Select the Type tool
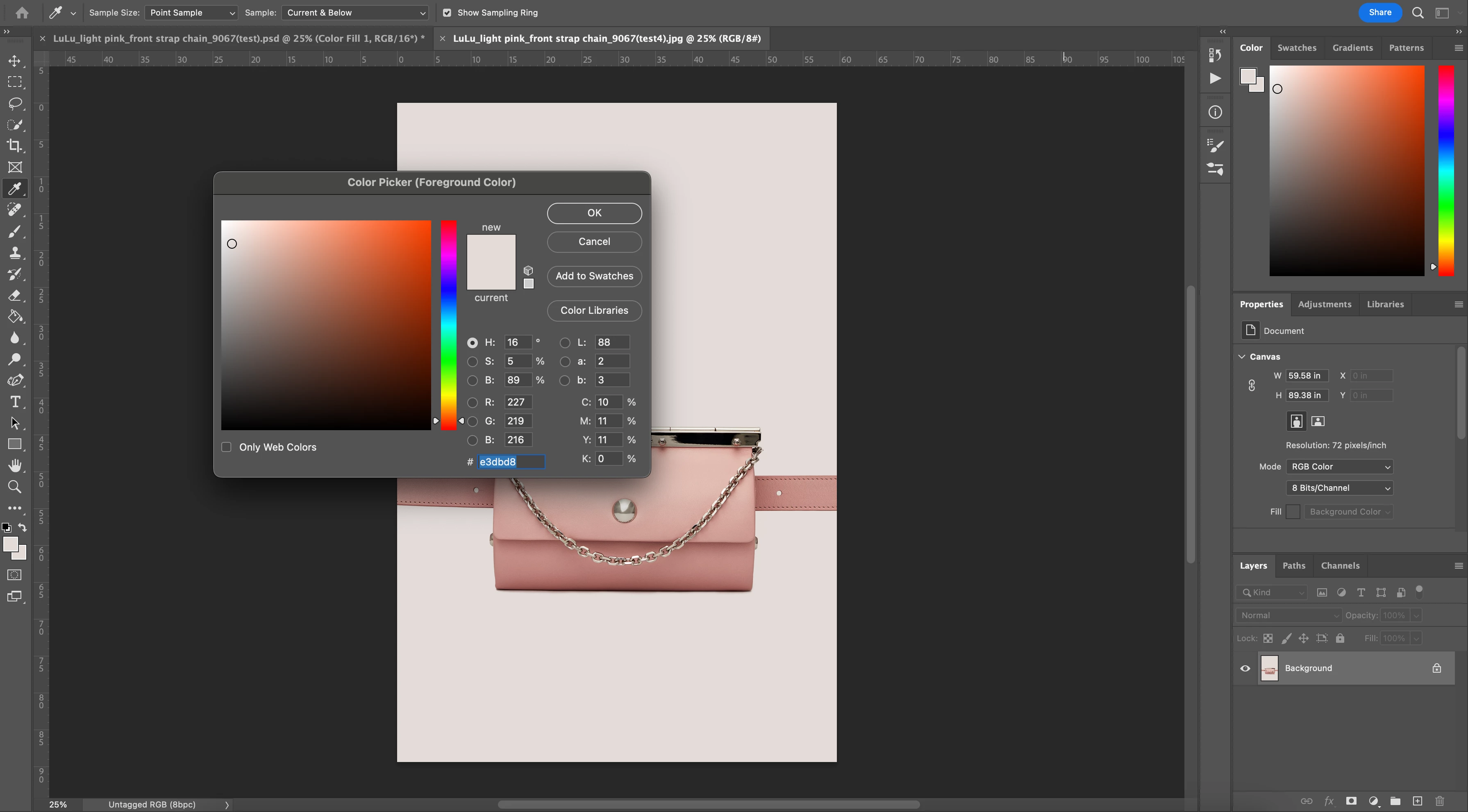Image resolution: width=1468 pixels, height=812 pixels. click(15, 402)
